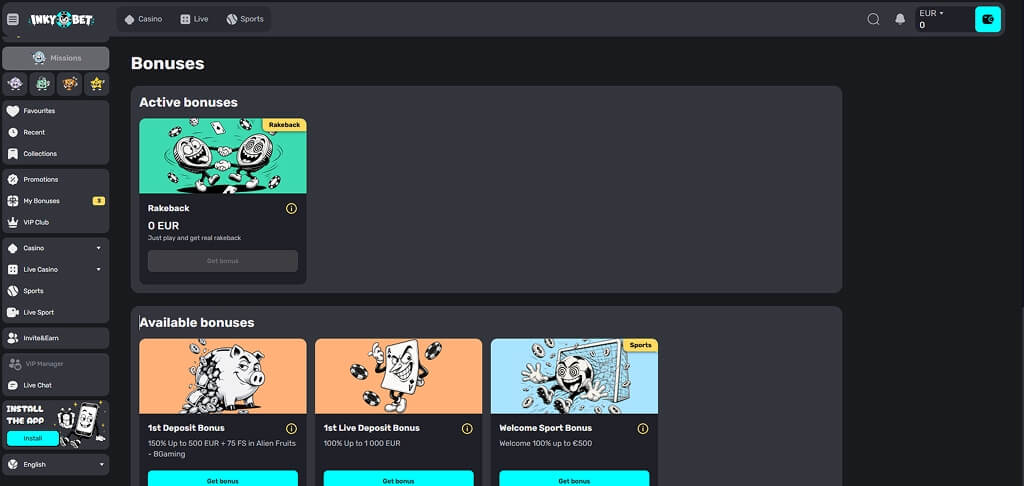
Task: Open Invite&Earn in the sidebar
Action: click(56, 338)
